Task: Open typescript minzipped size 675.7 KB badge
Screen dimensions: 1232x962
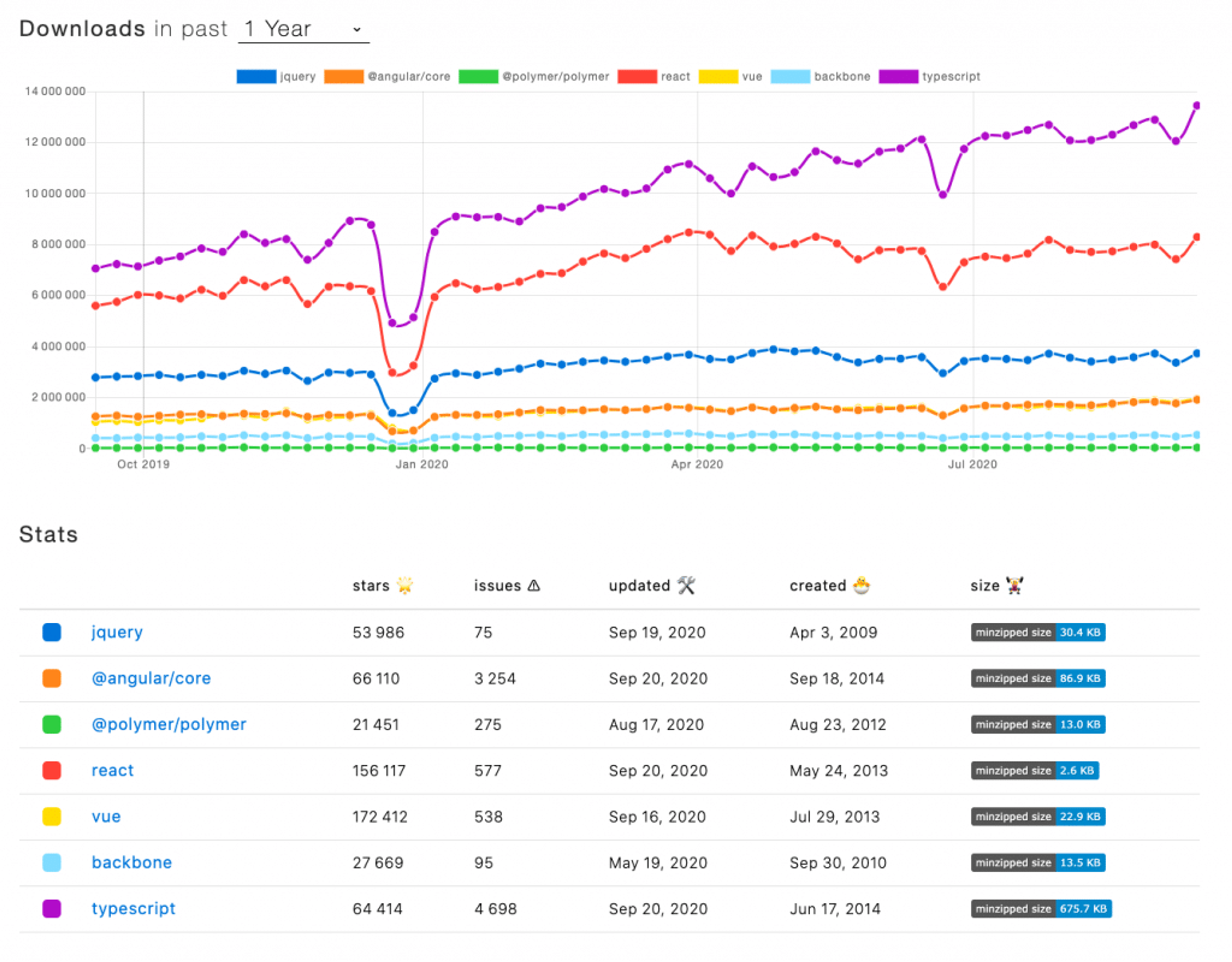Action: 1041,909
